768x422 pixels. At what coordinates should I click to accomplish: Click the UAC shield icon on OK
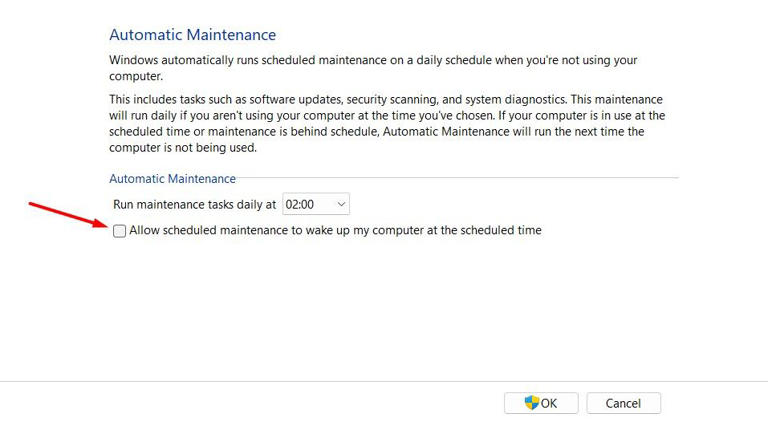532,403
